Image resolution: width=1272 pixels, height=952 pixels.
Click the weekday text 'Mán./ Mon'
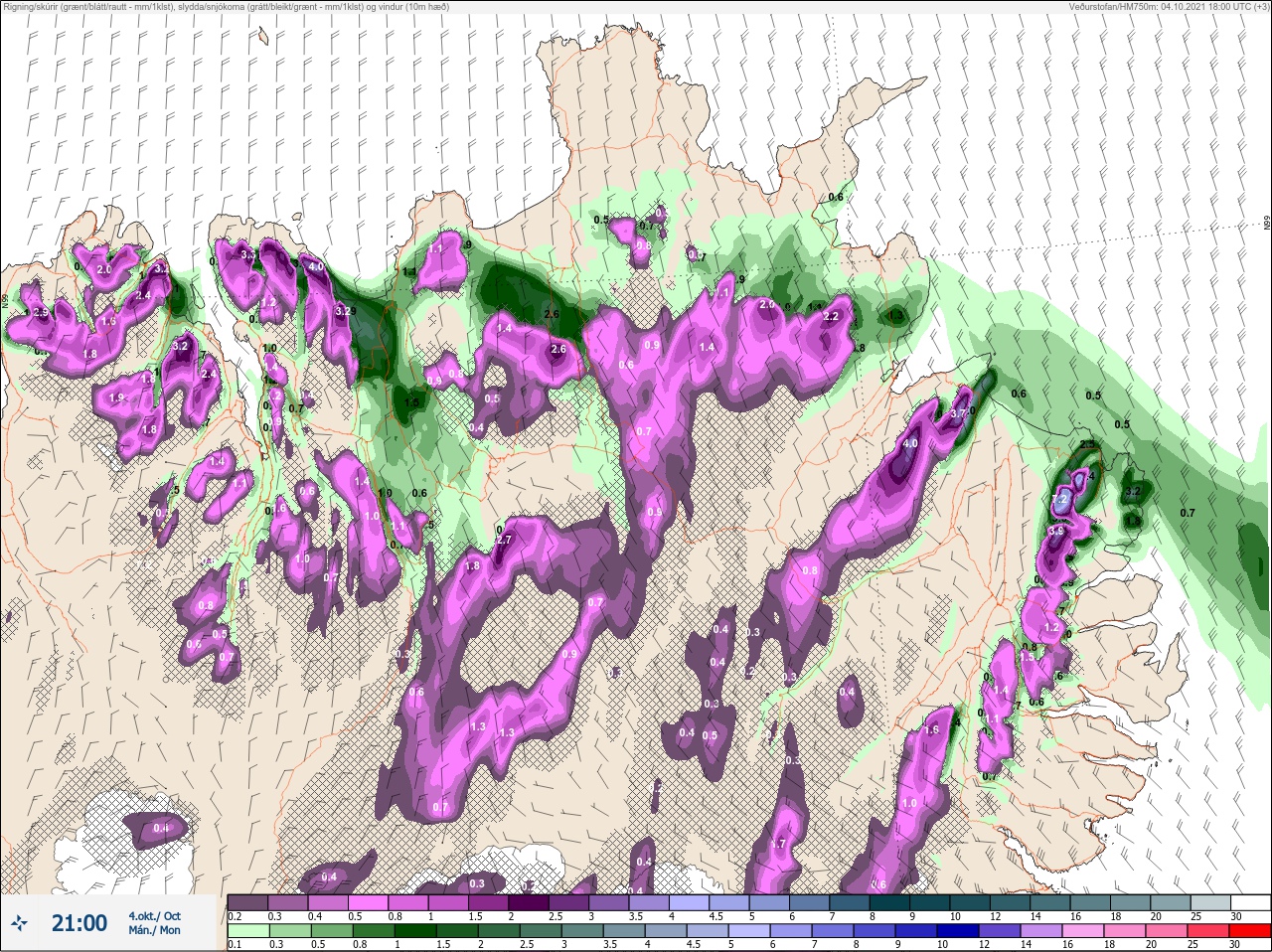click(154, 930)
